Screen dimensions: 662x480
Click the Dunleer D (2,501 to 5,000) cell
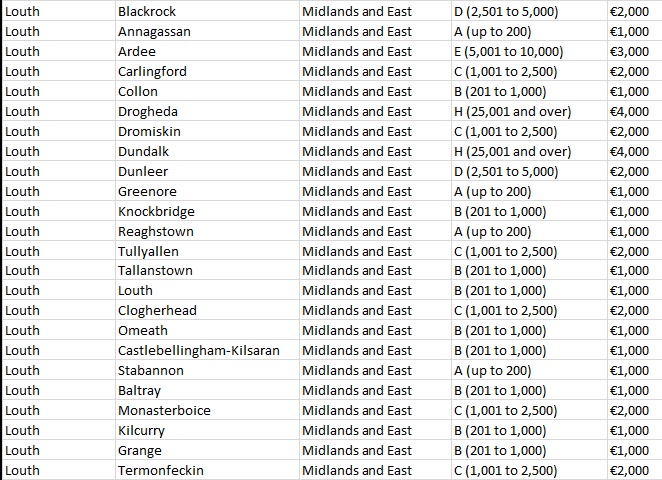(x=529, y=171)
